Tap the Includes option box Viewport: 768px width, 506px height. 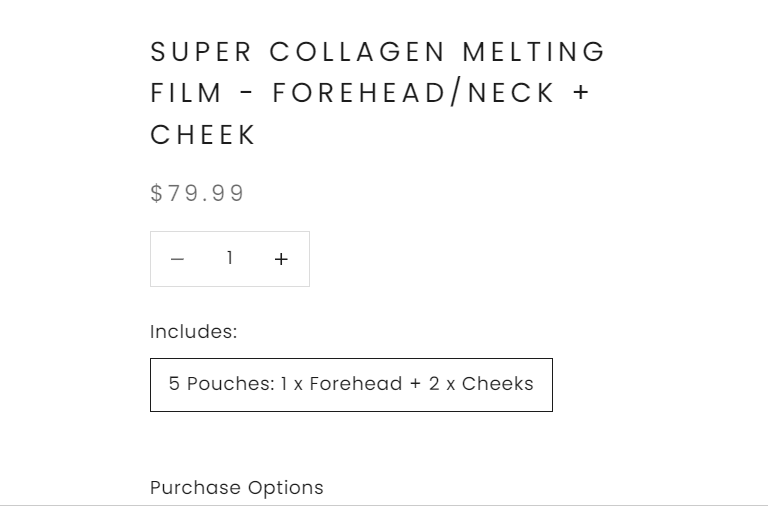pyautogui.click(x=351, y=385)
